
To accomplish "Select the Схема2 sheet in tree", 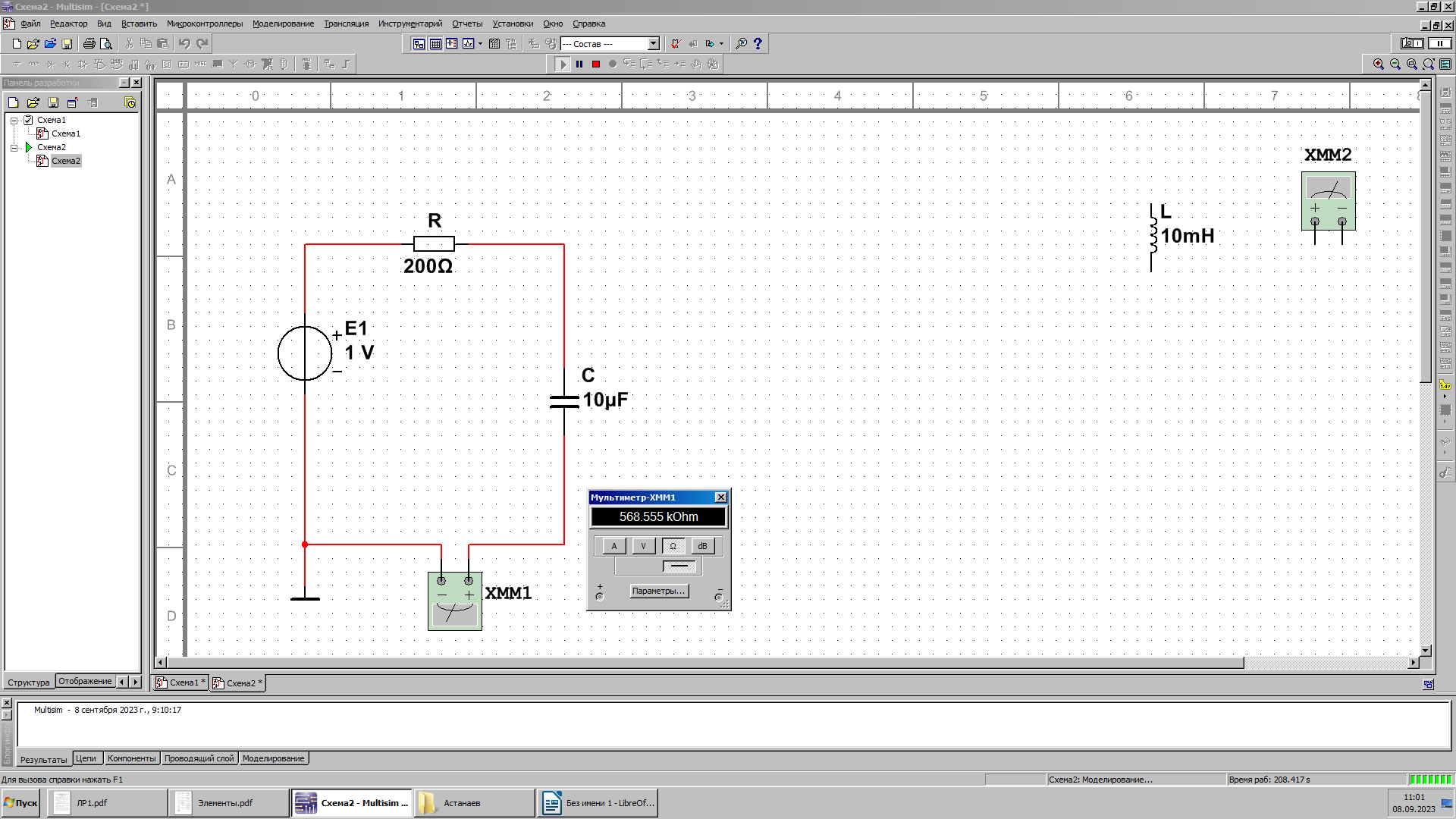I will click(66, 161).
